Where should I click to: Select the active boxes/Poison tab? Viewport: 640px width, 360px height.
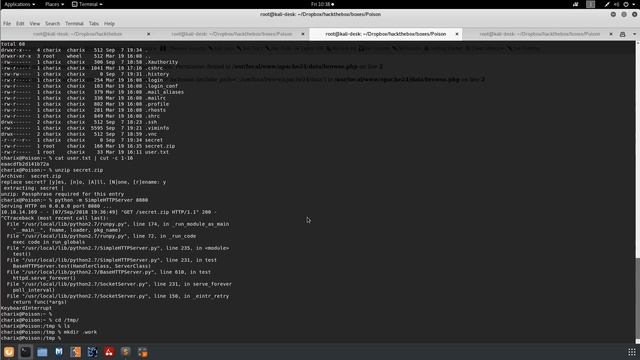click(385, 34)
